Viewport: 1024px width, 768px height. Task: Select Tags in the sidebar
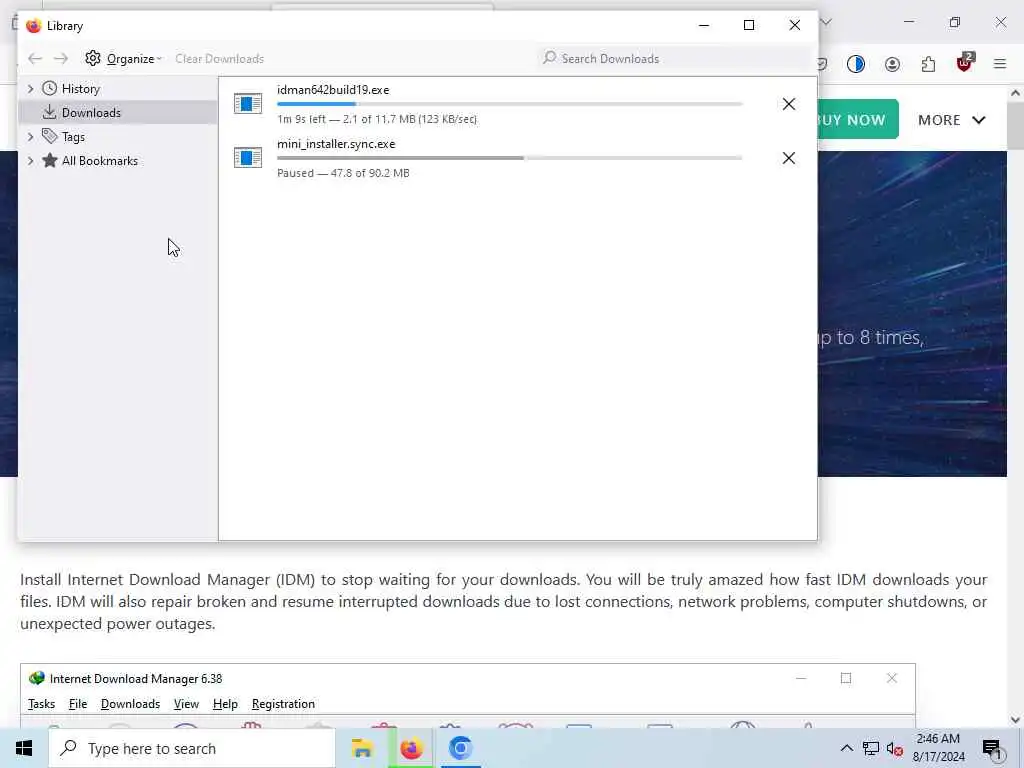pos(73,136)
